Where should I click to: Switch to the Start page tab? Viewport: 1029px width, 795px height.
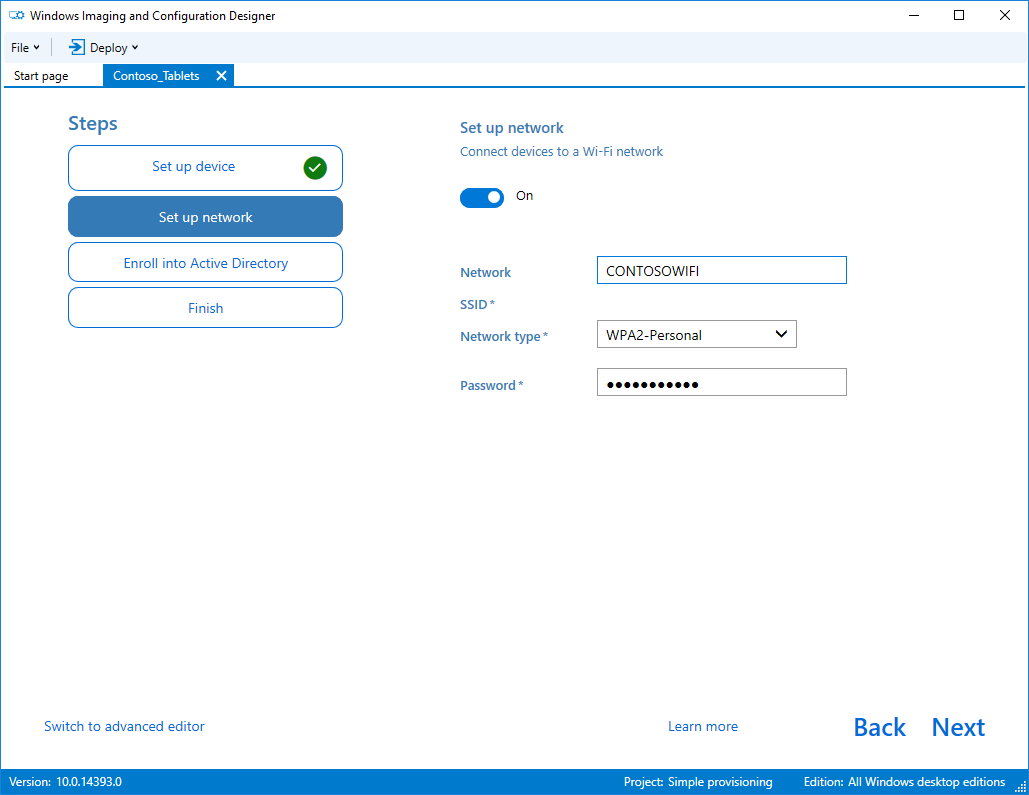pyautogui.click(x=41, y=75)
